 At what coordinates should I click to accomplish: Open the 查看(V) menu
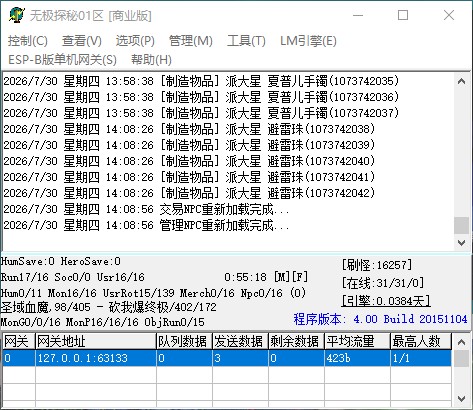[82, 41]
